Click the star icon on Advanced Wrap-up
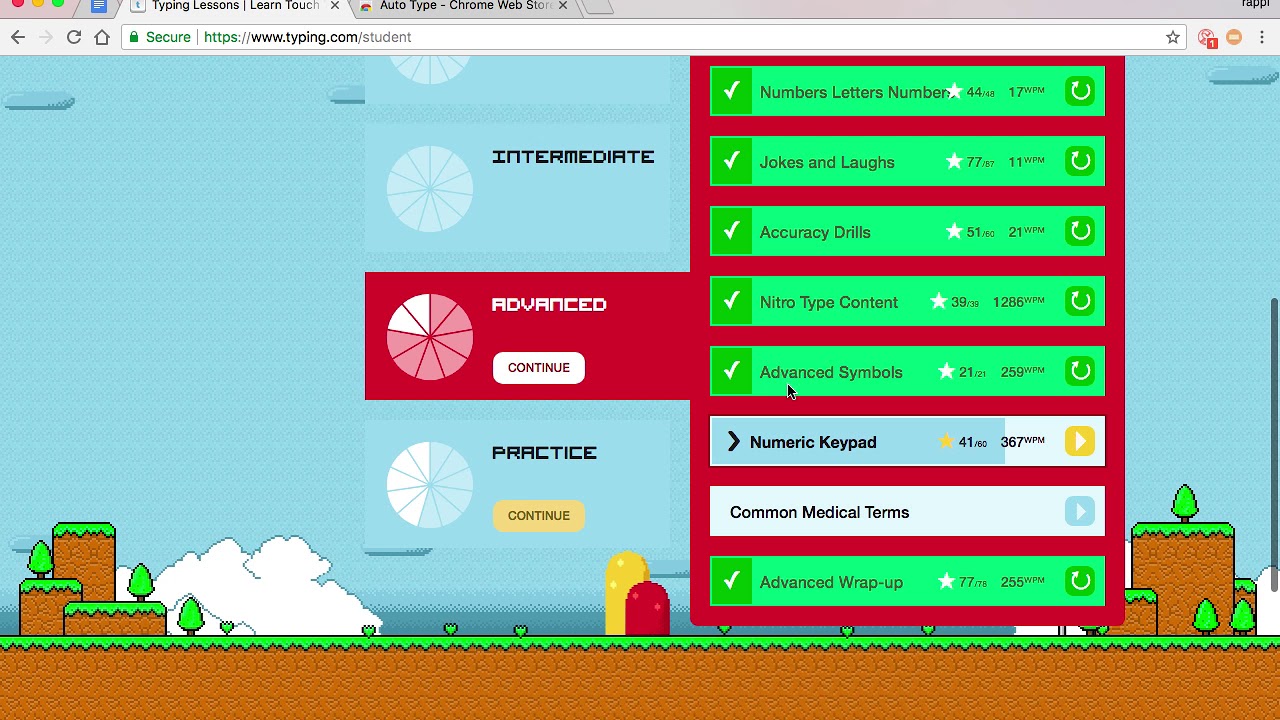Image resolution: width=1280 pixels, height=720 pixels. pyautogui.click(x=946, y=581)
